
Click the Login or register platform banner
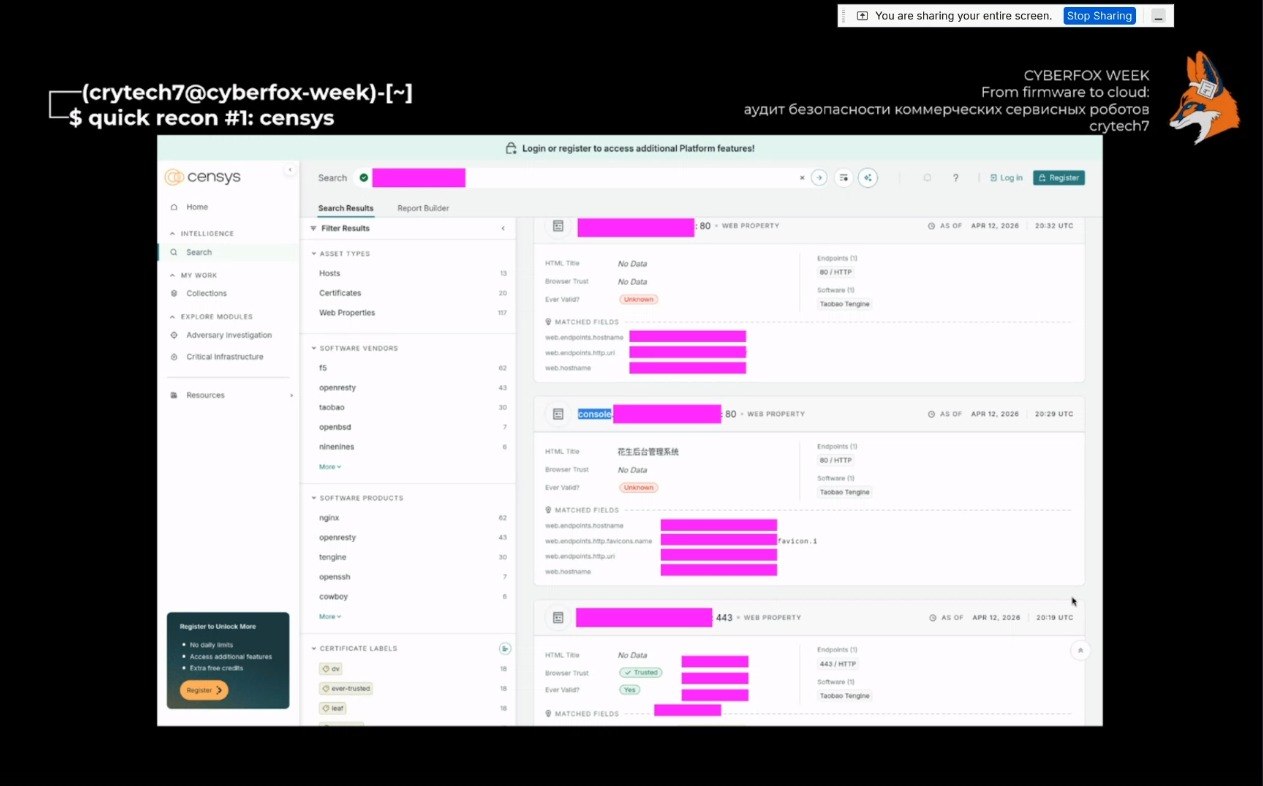click(x=630, y=148)
